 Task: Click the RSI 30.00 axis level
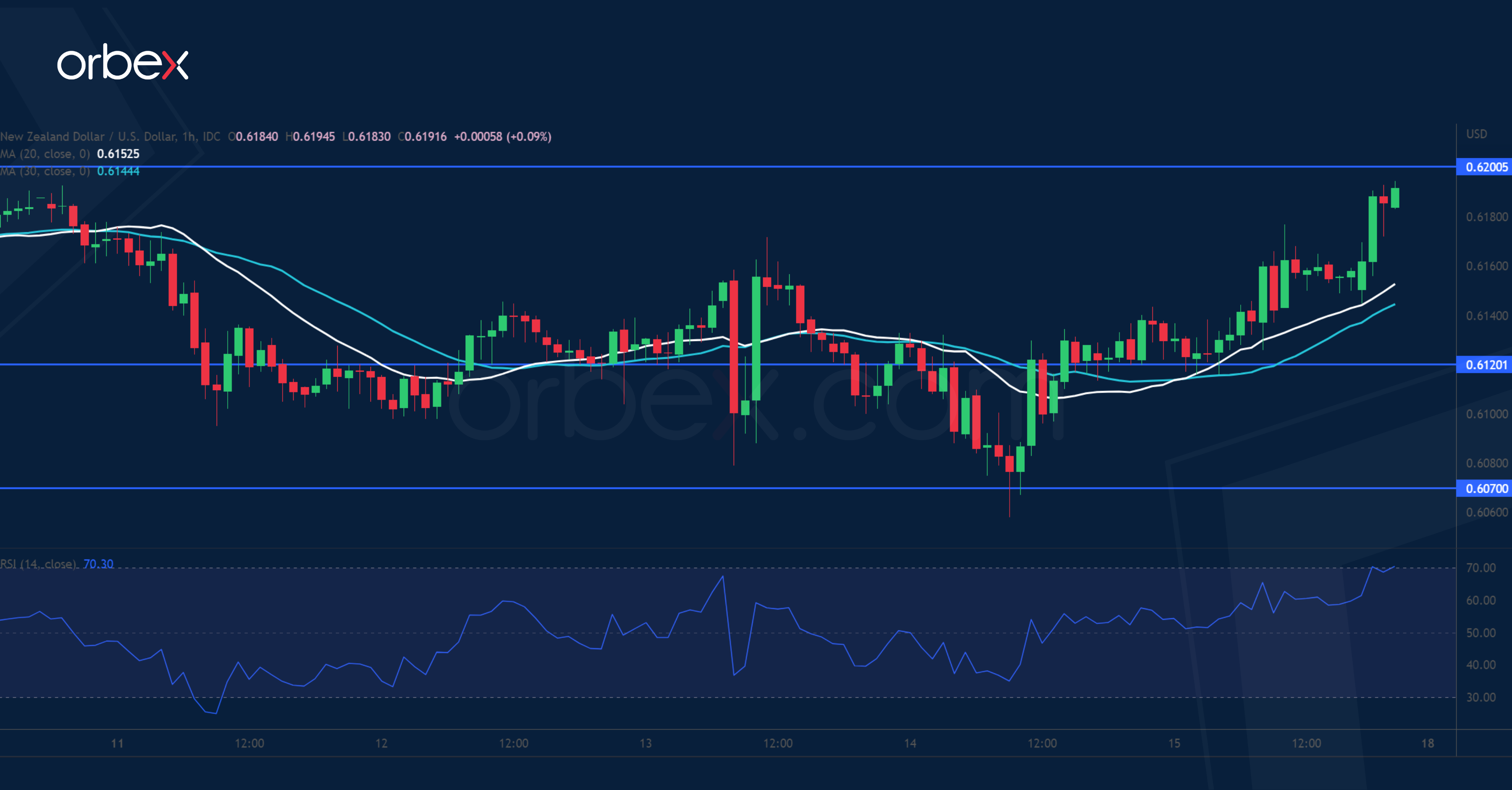click(x=1480, y=697)
